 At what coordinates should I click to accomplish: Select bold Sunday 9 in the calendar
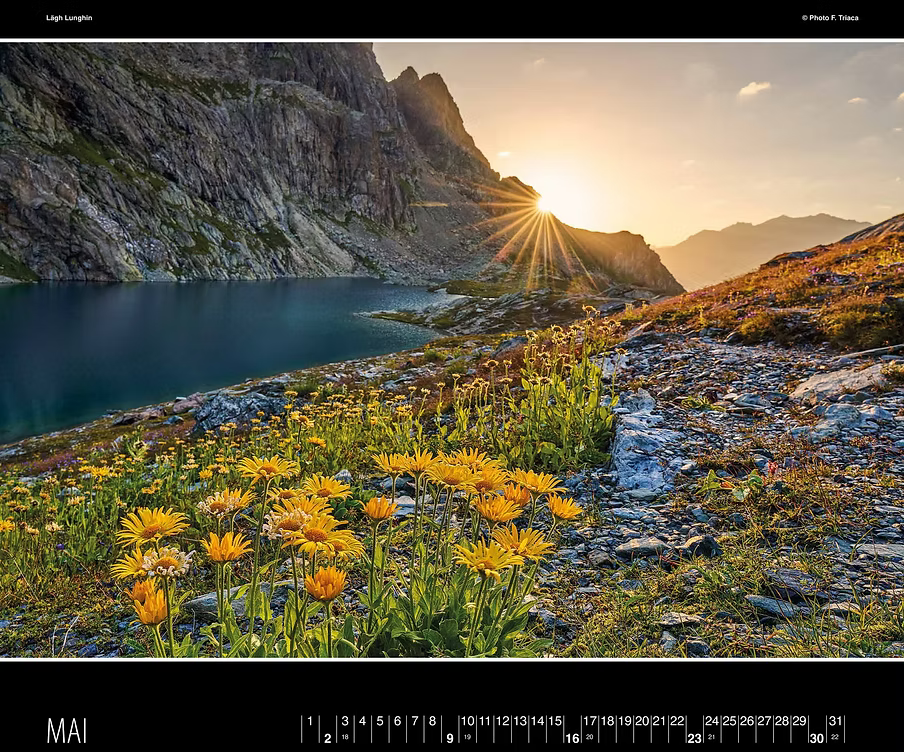[x=450, y=738]
